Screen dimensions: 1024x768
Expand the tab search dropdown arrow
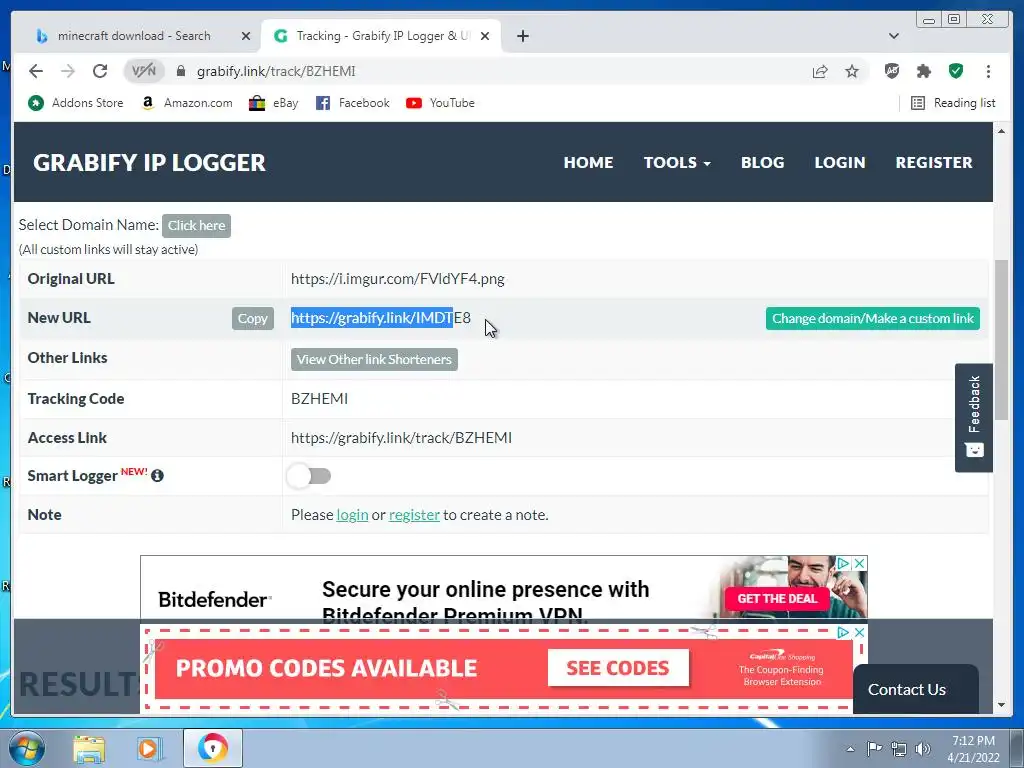coord(893,36)
